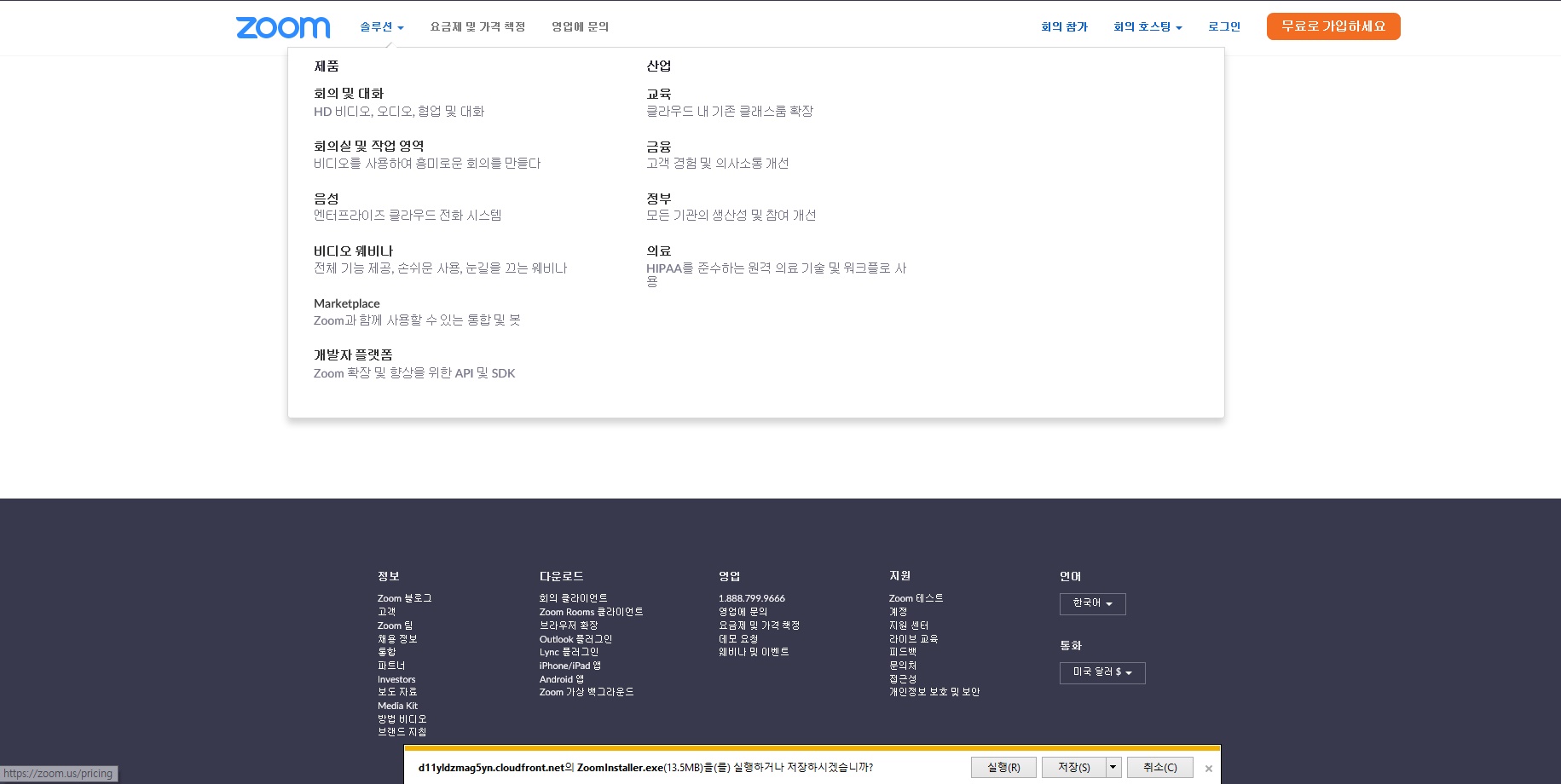The height and width of the screenshot is (784, 1561).
Task: Click phone number 1.888.799.9666
Action: pos(751,598)
